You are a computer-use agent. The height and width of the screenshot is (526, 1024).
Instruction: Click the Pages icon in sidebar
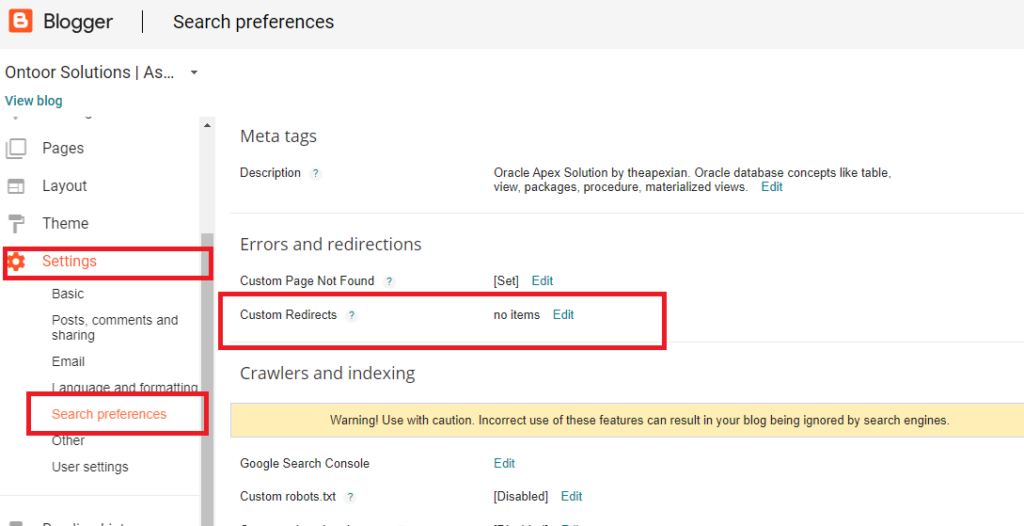pos(16,148)
